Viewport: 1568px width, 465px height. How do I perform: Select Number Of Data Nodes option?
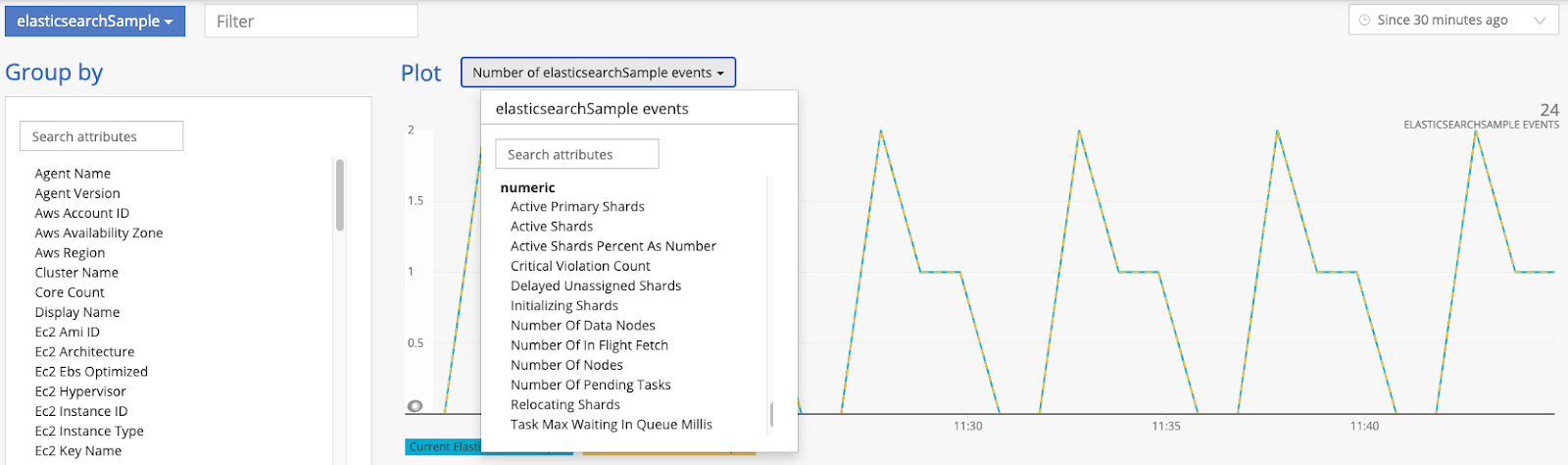point(582,326)
